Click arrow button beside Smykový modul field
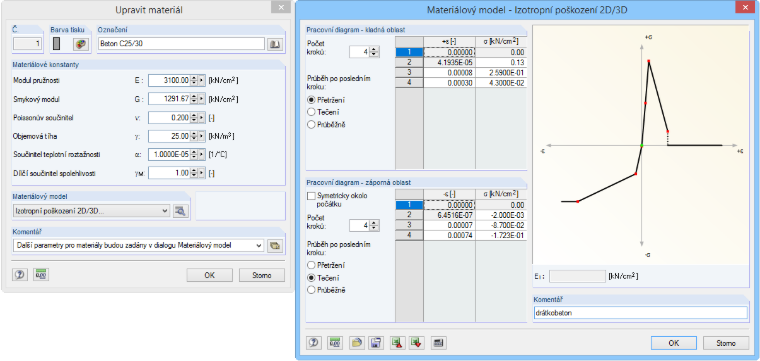Screen dimensions: 760x361 click(202, 99)
